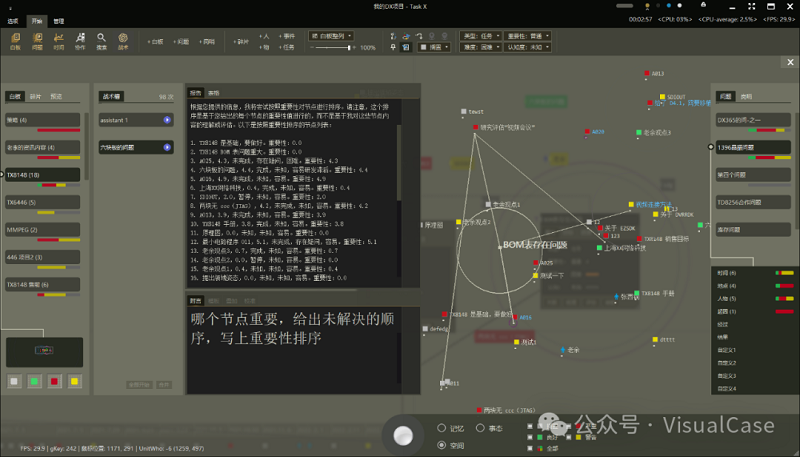Click the round joystick button at bottom

click(x=403, y=436)
